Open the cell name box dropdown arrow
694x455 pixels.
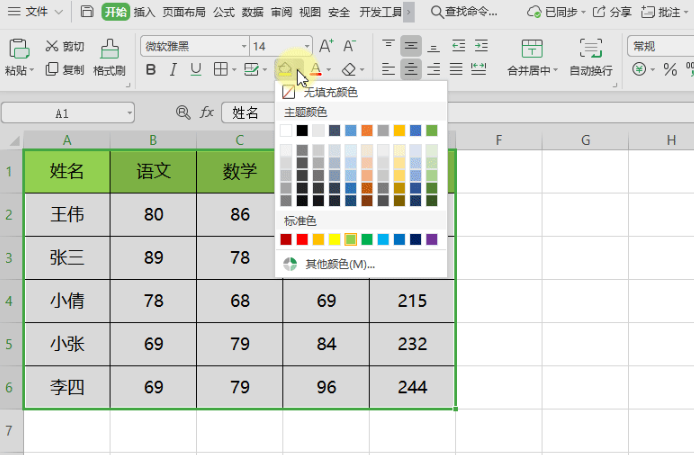(x=129, y=113)
